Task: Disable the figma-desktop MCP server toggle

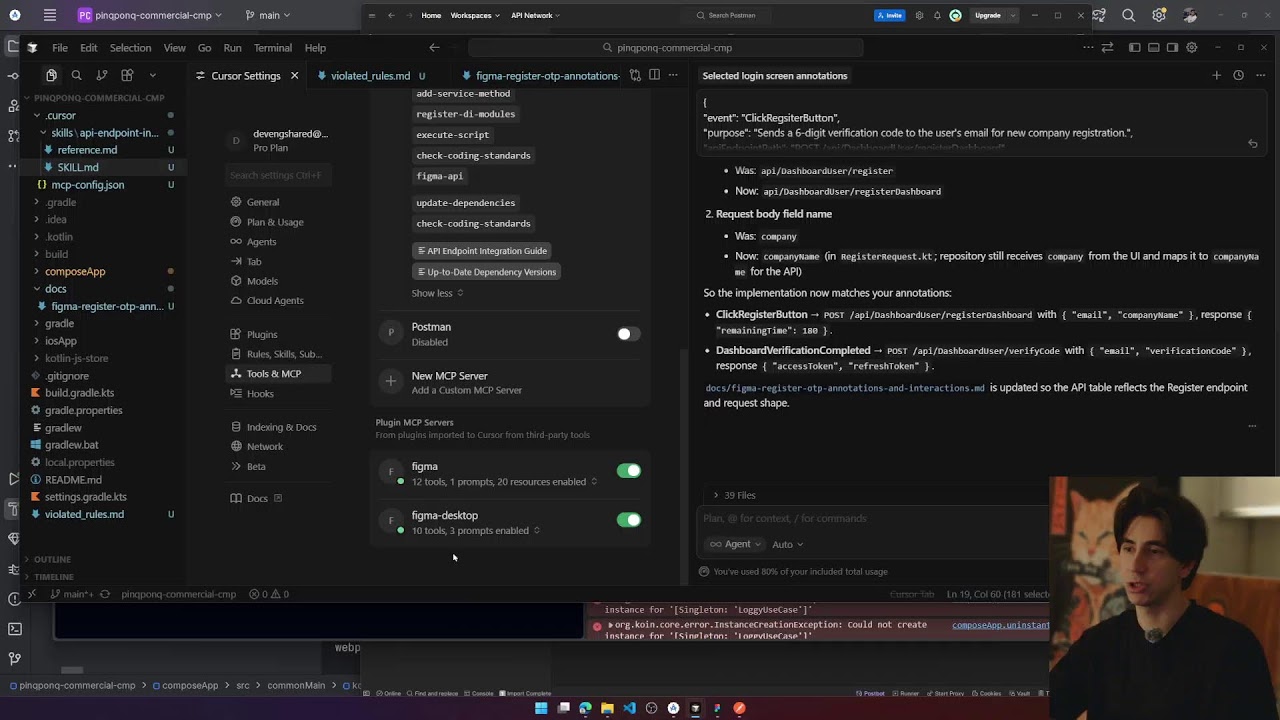Action: tap(628, 520)
